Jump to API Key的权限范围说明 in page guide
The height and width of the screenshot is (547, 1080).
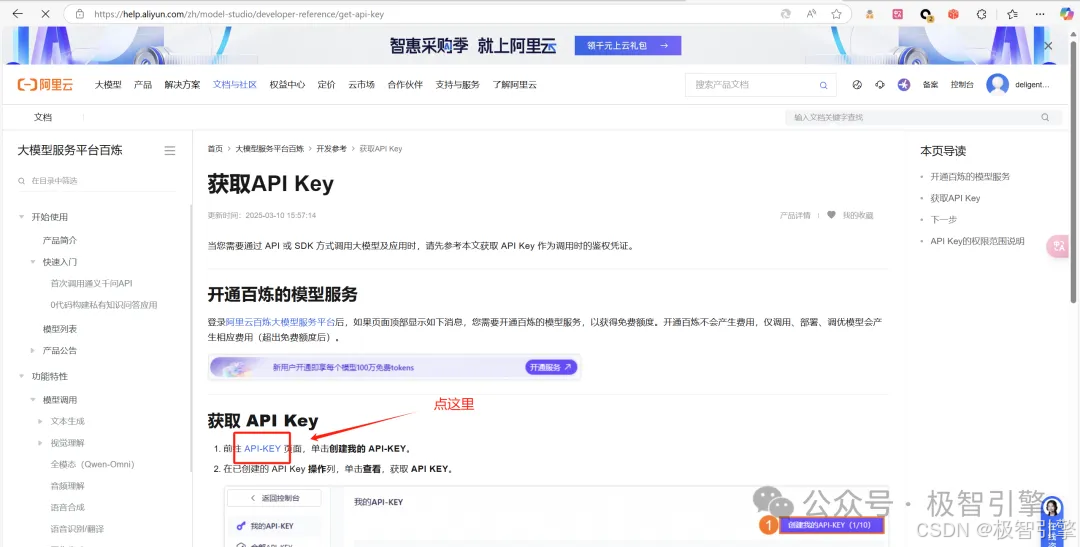pyautogui.click(x=977, y=241)
